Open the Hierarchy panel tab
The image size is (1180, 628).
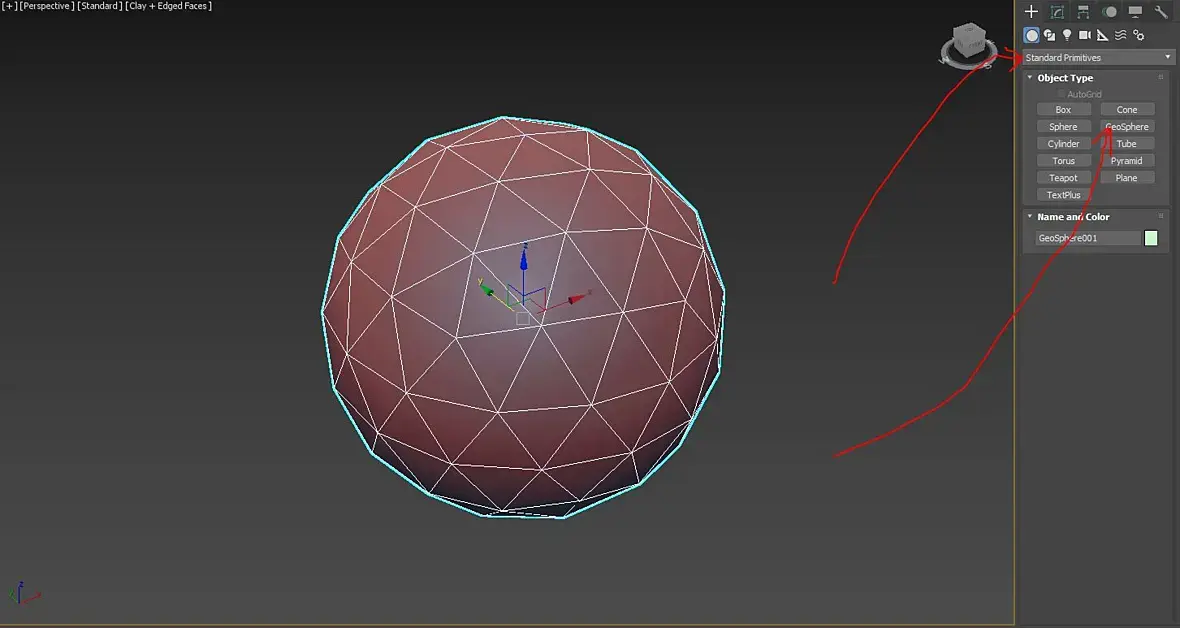point(1083,11)
